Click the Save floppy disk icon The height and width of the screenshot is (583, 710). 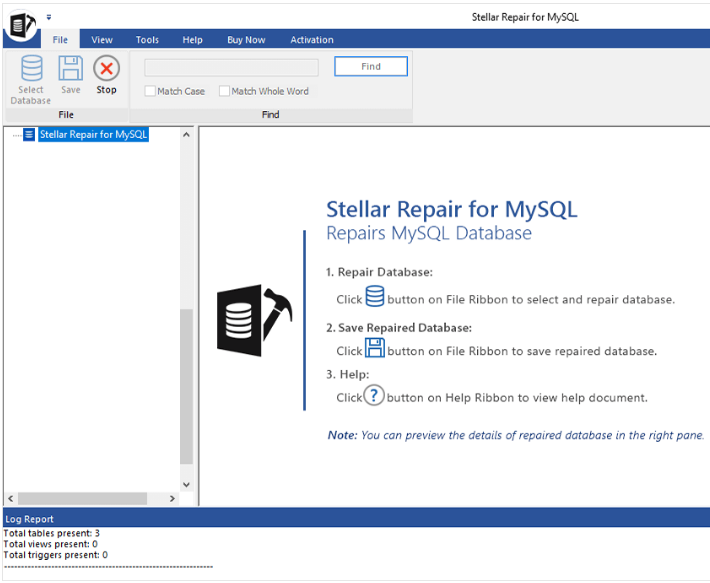[71, 68]
